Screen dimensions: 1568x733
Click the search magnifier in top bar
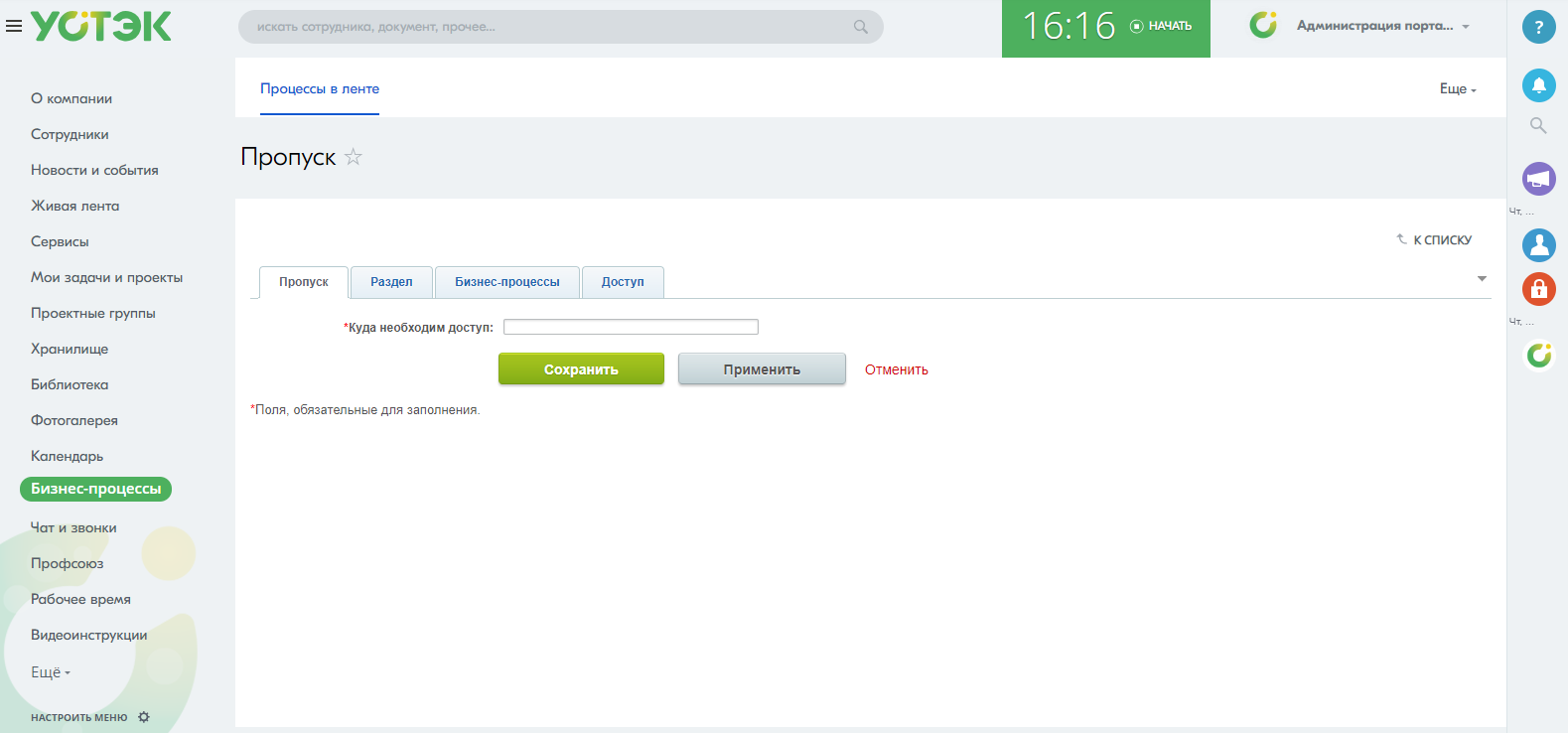tap(861, 27)
